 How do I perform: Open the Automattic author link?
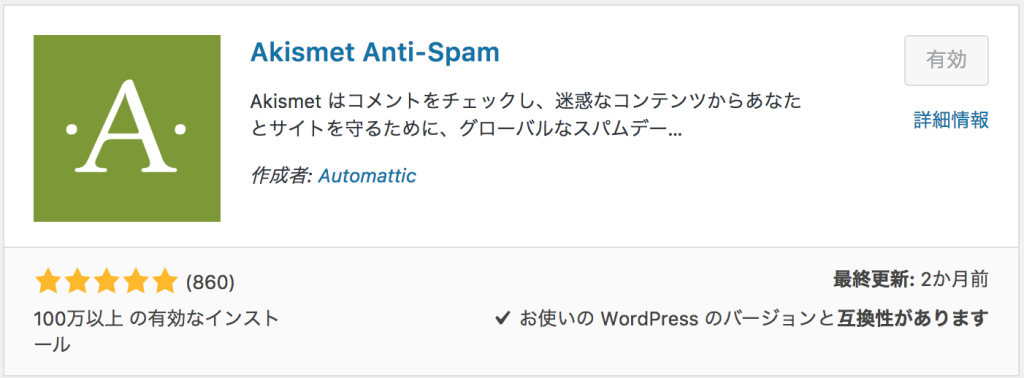click(x=367, y=176)
